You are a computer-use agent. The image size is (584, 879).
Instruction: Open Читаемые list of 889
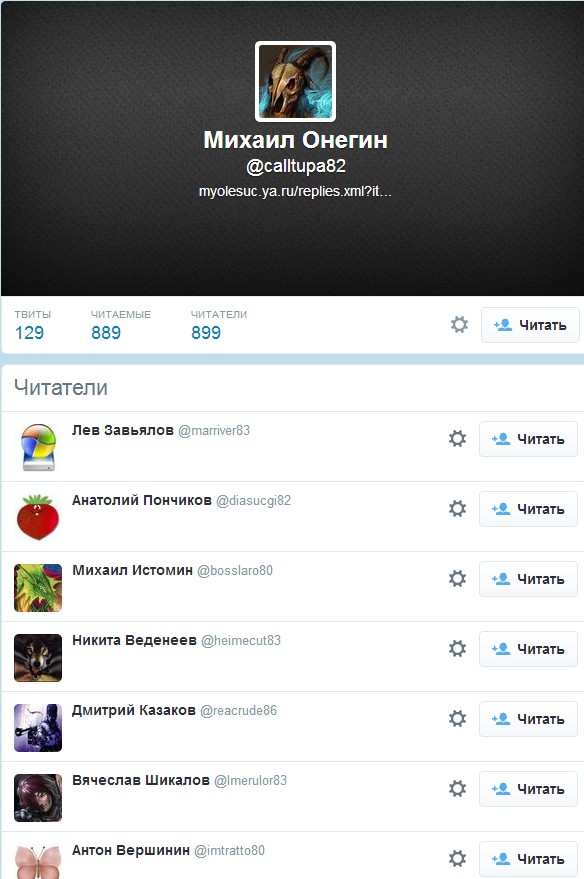tap(120, 325)
